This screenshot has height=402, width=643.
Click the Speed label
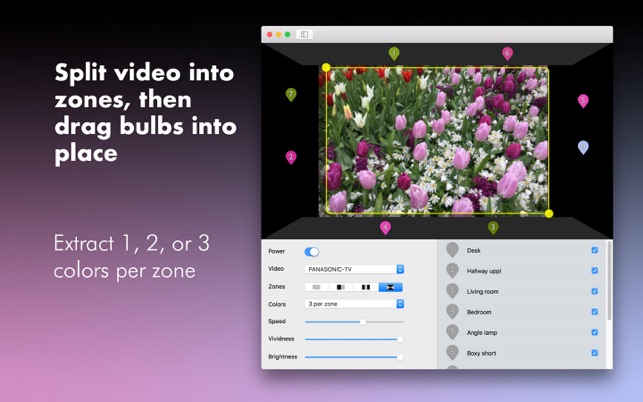277,321
